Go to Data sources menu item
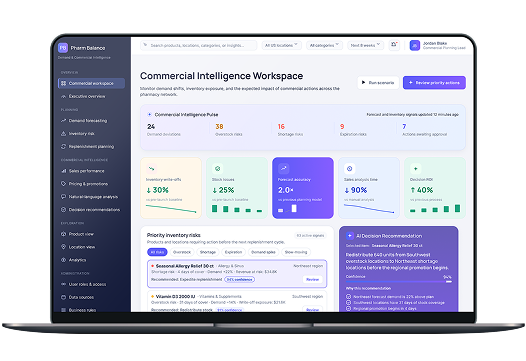This screenshot has height=361, width=526. click(x=91, y=297)
